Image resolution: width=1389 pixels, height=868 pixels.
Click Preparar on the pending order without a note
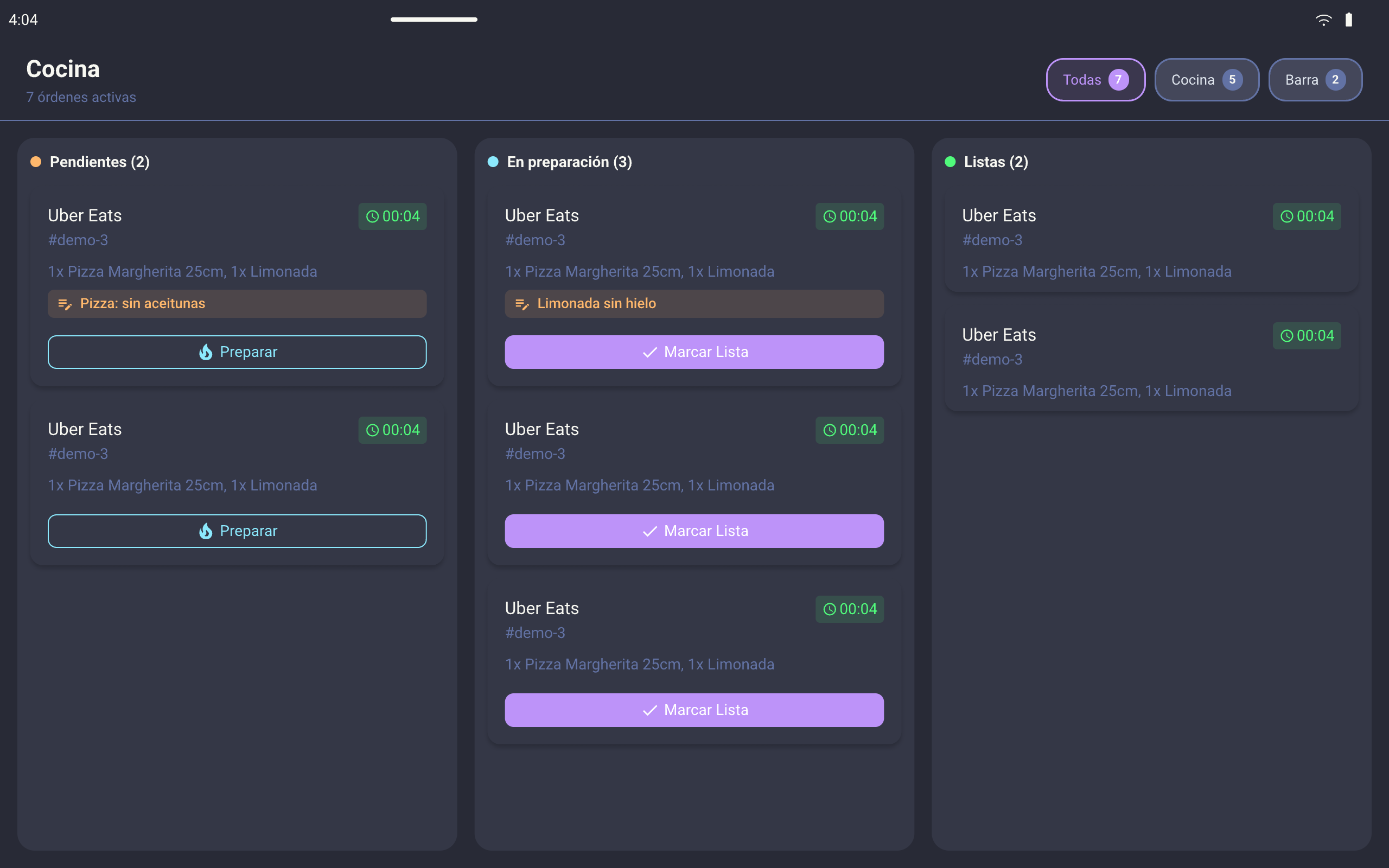pyautogui.click(x=237, y=531)
